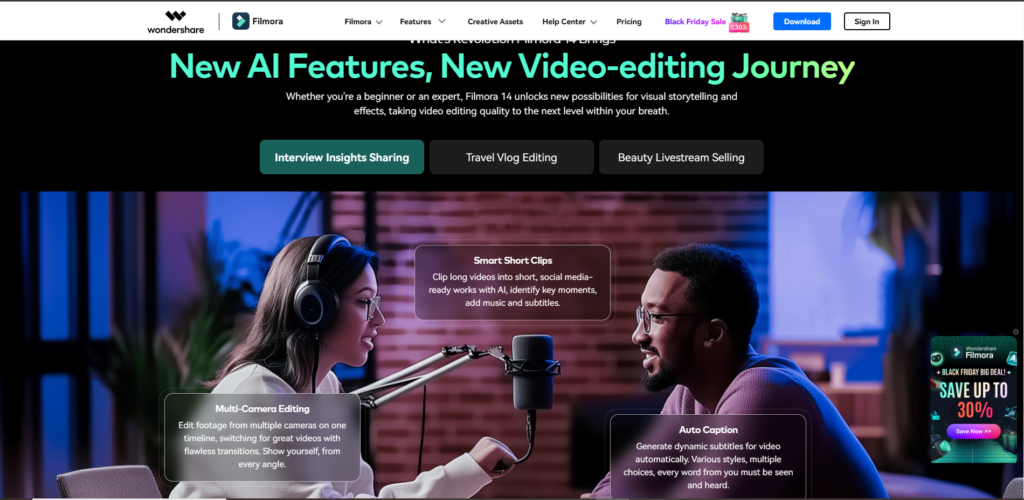This screenshot has width=1024, height=500.
Task: Click the Save Up To 30% banner
Action: tap(973, 399)
